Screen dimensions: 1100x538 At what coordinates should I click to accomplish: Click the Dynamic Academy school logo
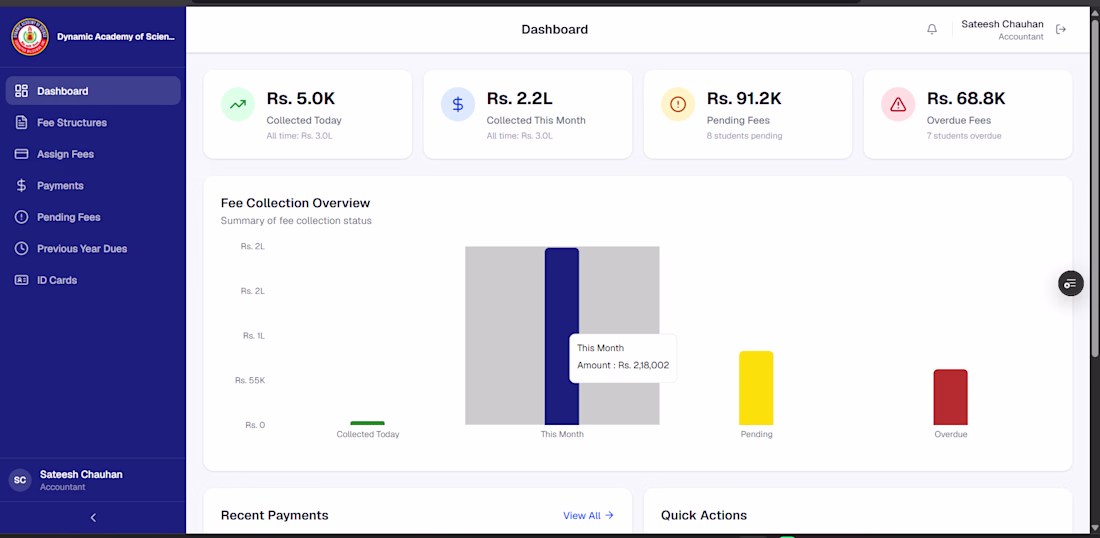(x=29, y=36)
